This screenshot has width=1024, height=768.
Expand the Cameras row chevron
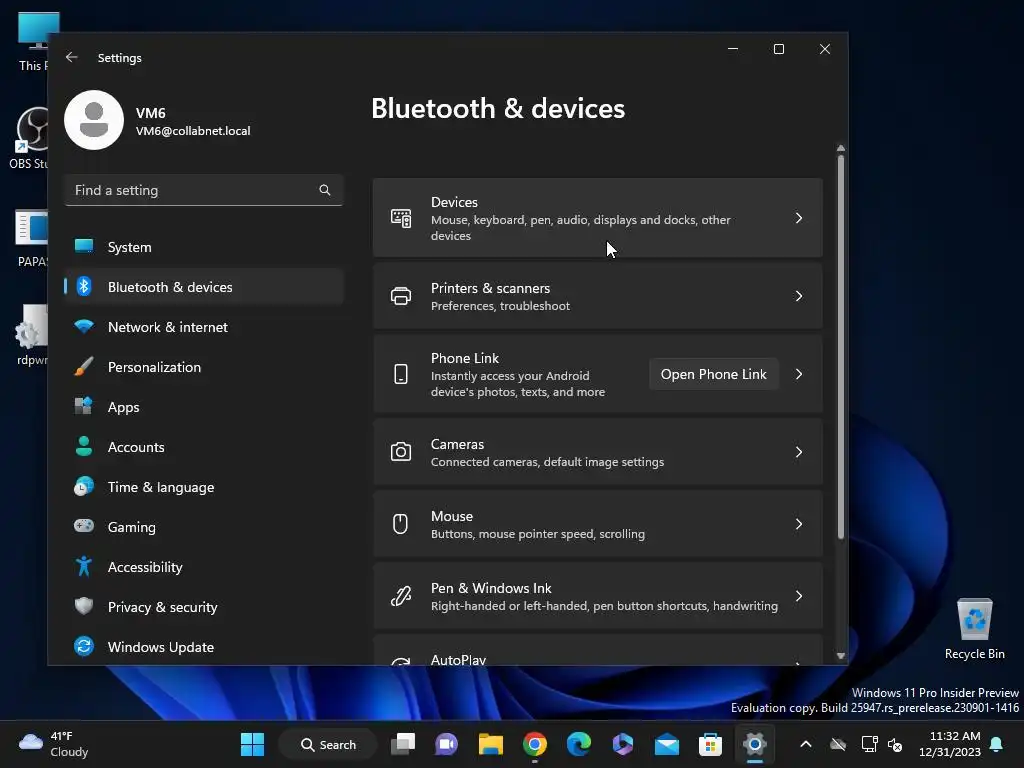point(799,452)
